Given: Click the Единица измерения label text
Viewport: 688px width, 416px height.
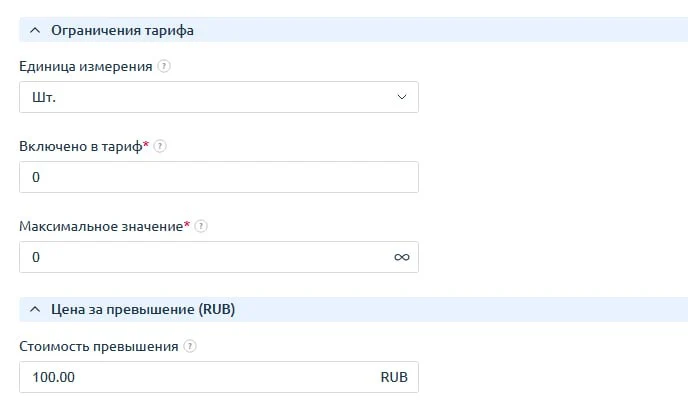Looking at the screenshot, I should [86, 67].
